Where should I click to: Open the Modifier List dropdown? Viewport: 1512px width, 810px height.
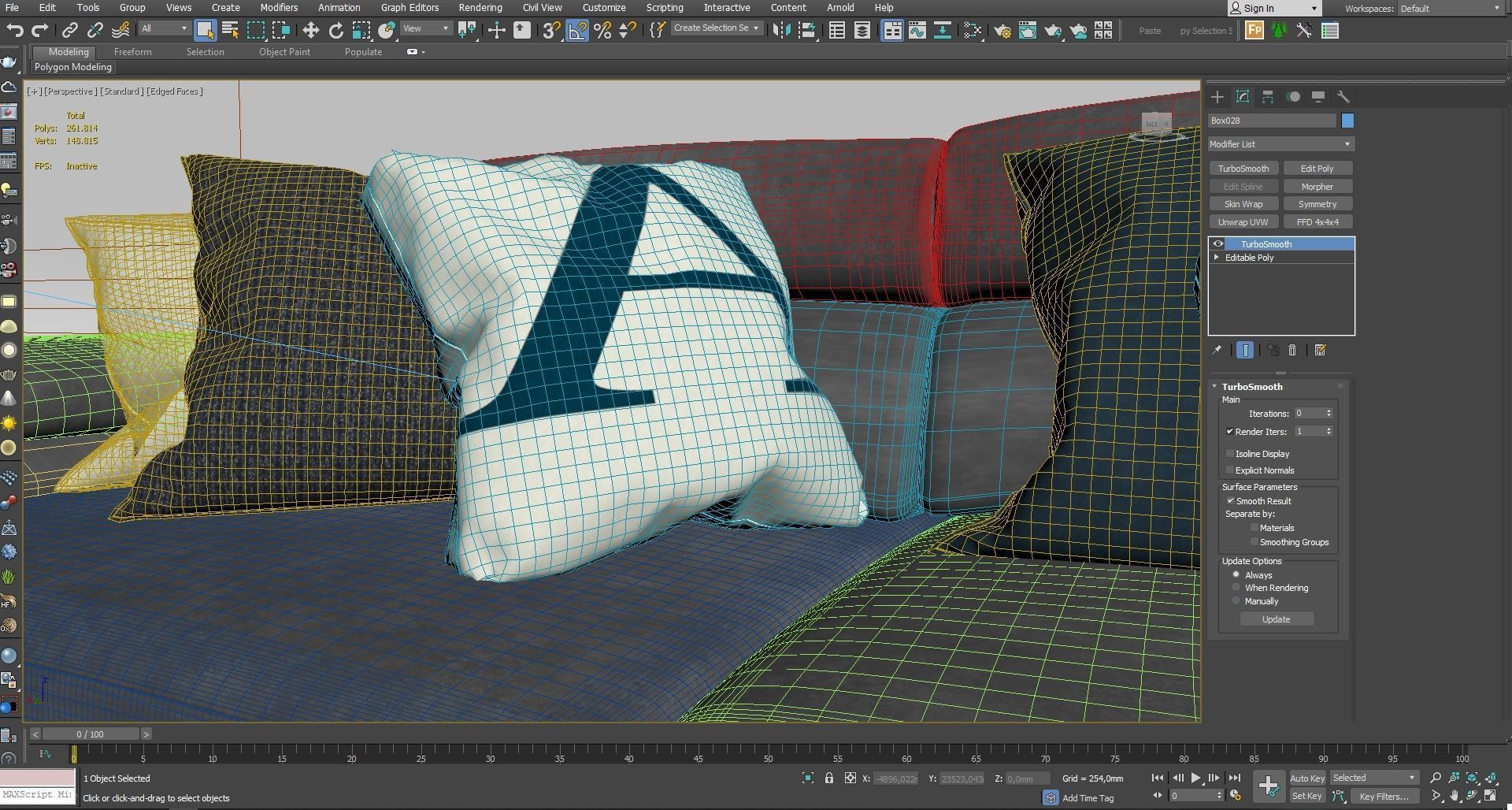[1280, 144]
